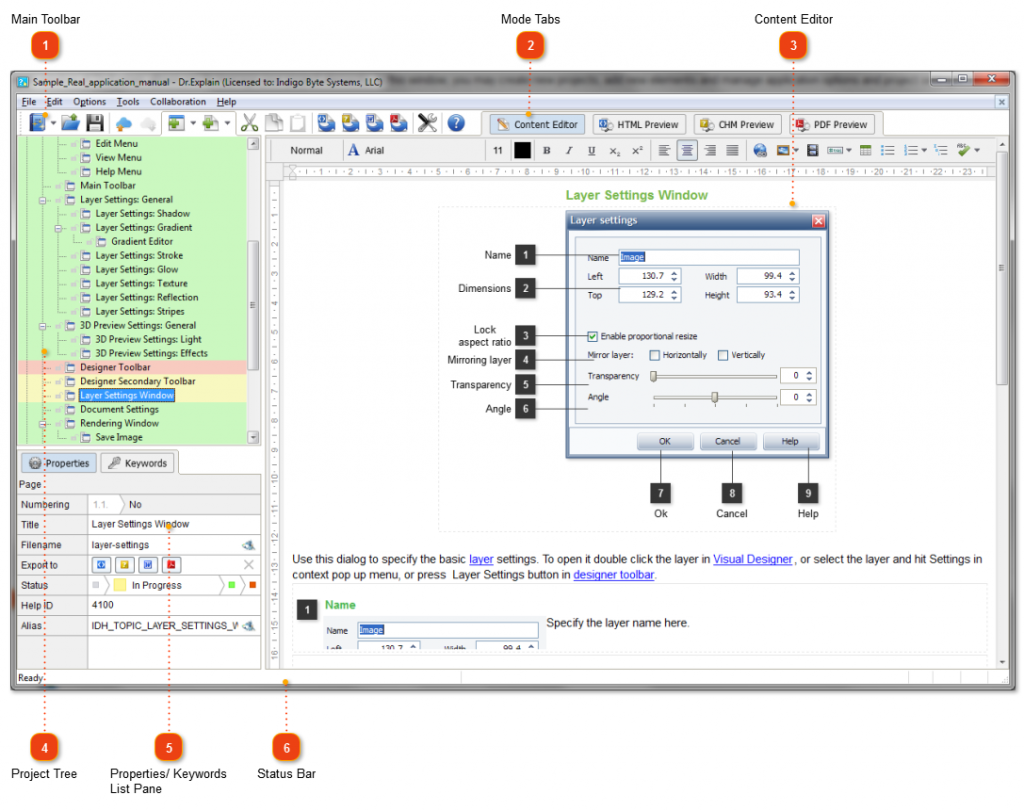Click the Filename field containing layer-settings

tap(174, 545)
